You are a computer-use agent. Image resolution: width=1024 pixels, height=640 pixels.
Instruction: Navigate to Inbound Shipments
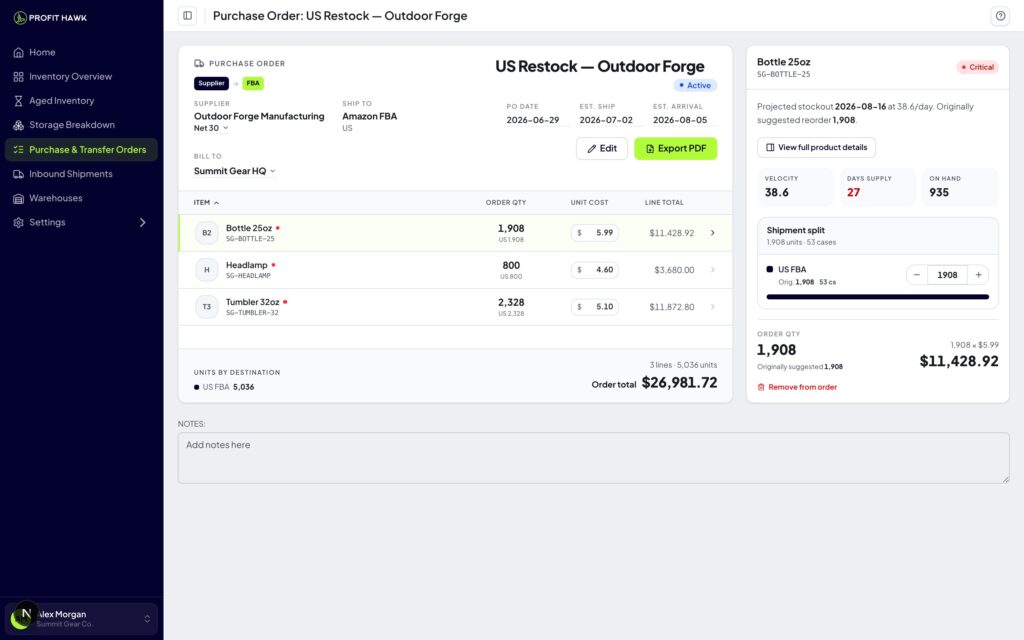(x=81, y=174)
